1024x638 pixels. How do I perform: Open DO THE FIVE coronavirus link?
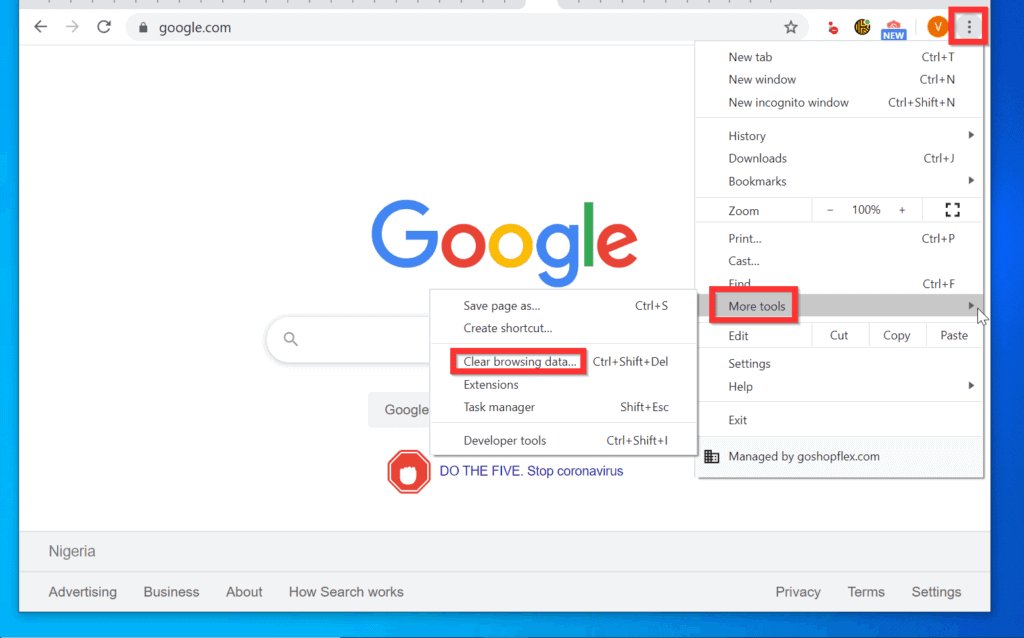pyautogui.click(x=531, y=471)
